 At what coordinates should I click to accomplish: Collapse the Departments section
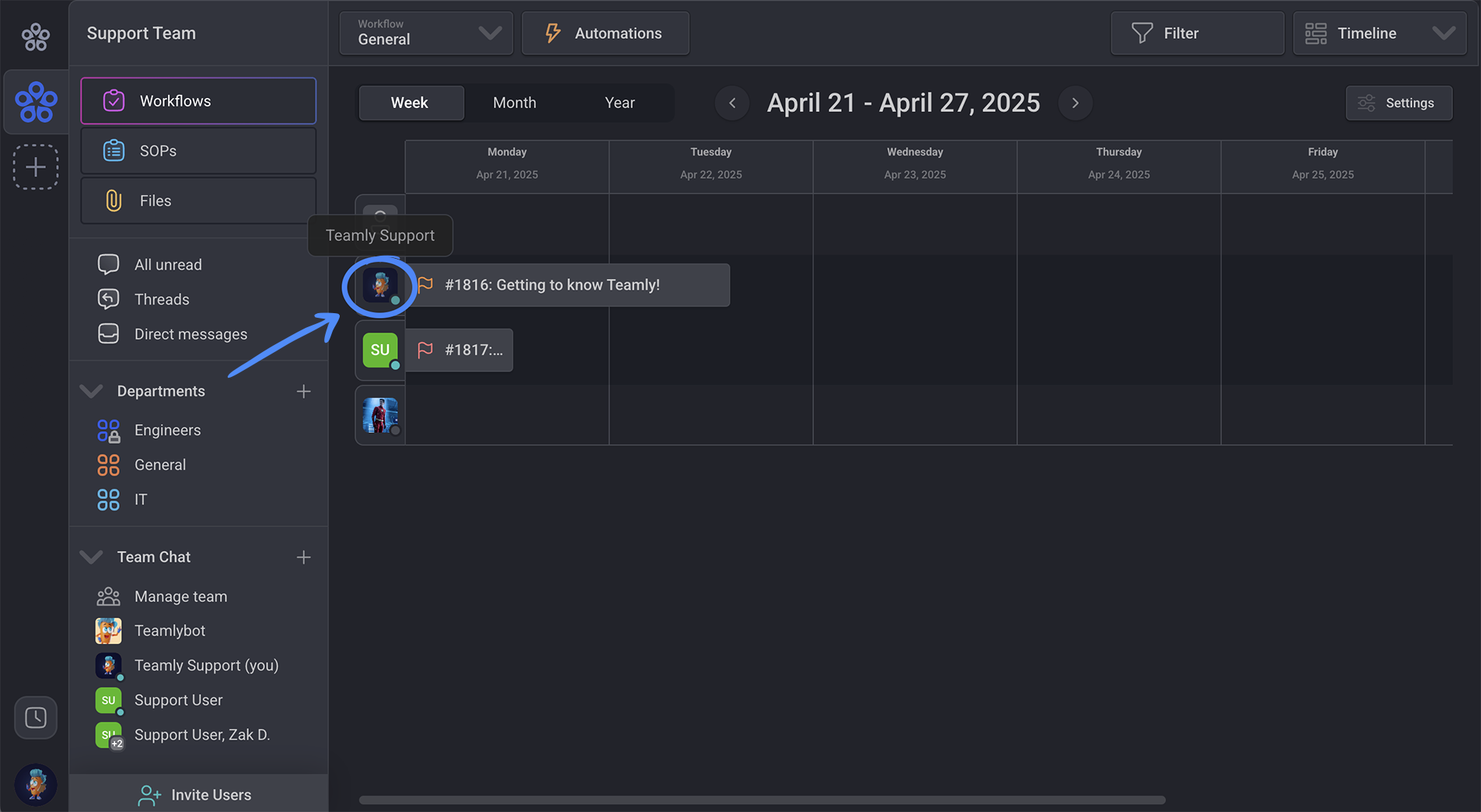point(92,391)
